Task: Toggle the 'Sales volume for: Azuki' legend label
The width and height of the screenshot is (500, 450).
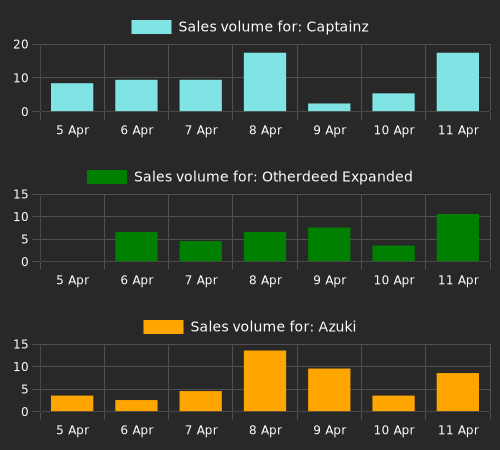Action: pyautogui.click(x=273, y=327)
